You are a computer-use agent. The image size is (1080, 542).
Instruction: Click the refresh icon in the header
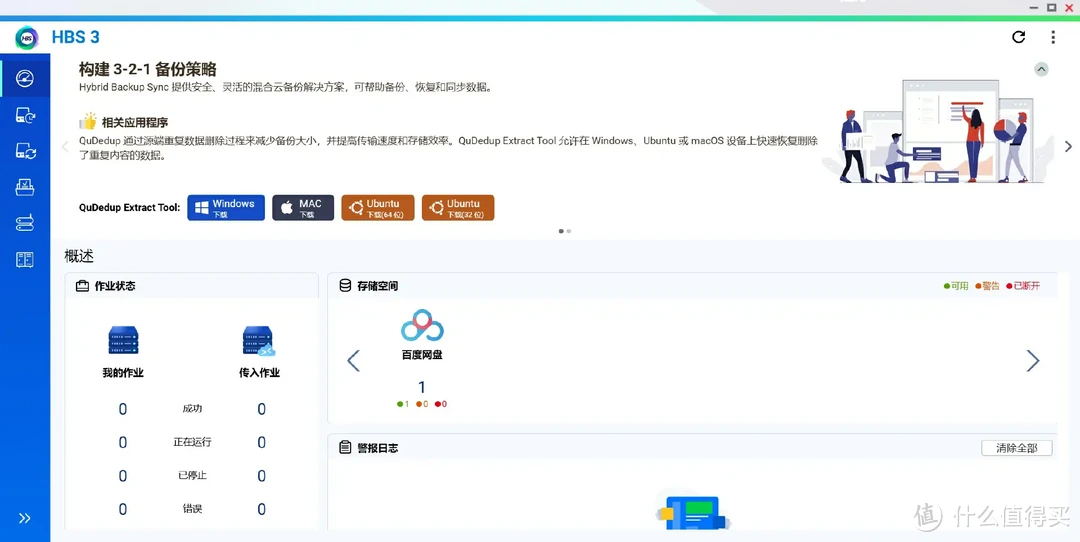[1018, 37]
